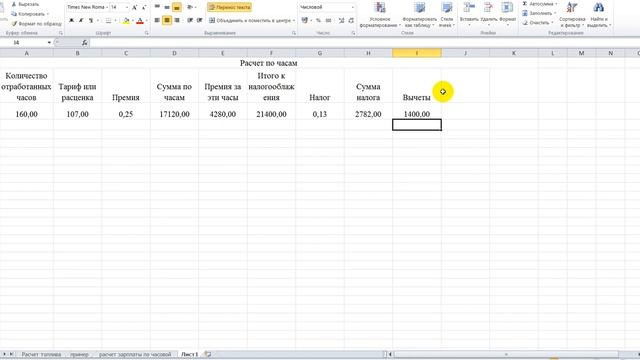This screenshot has width=640, height=360.
Task: Open Conditional Formatting (Условное форматирование)
Action: 380,15
